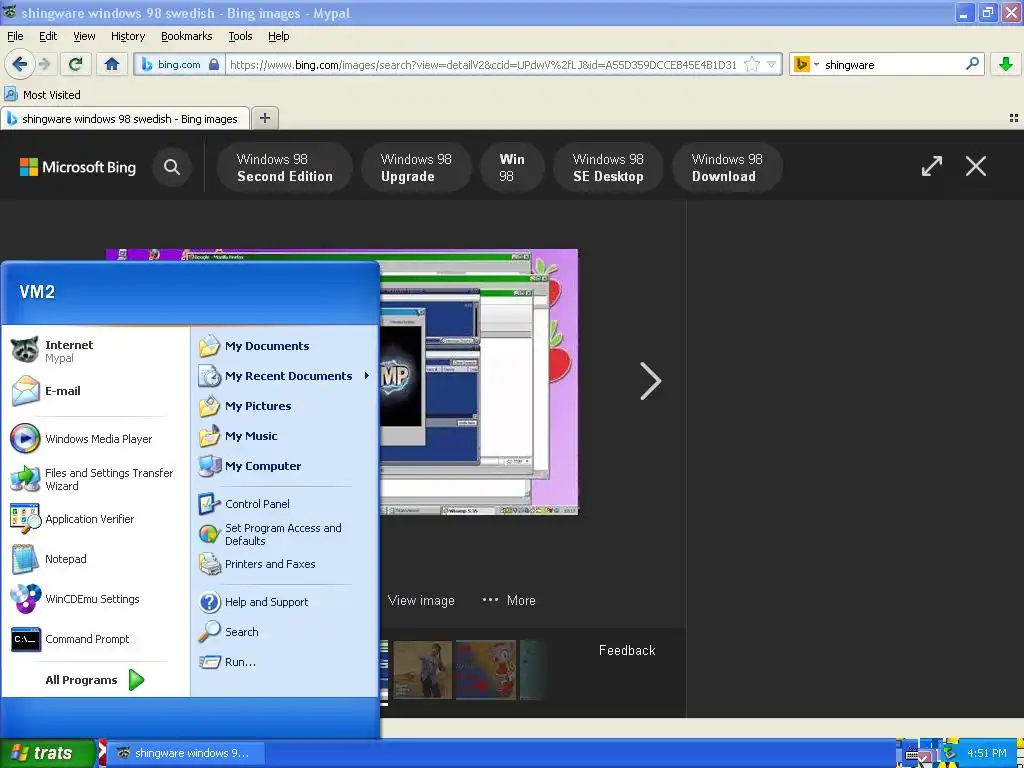Bookmark this page with the star icon
Image resolution: width=1024 pixels, height=768 pixels.
pyautogui.click(x=752, y=64)
